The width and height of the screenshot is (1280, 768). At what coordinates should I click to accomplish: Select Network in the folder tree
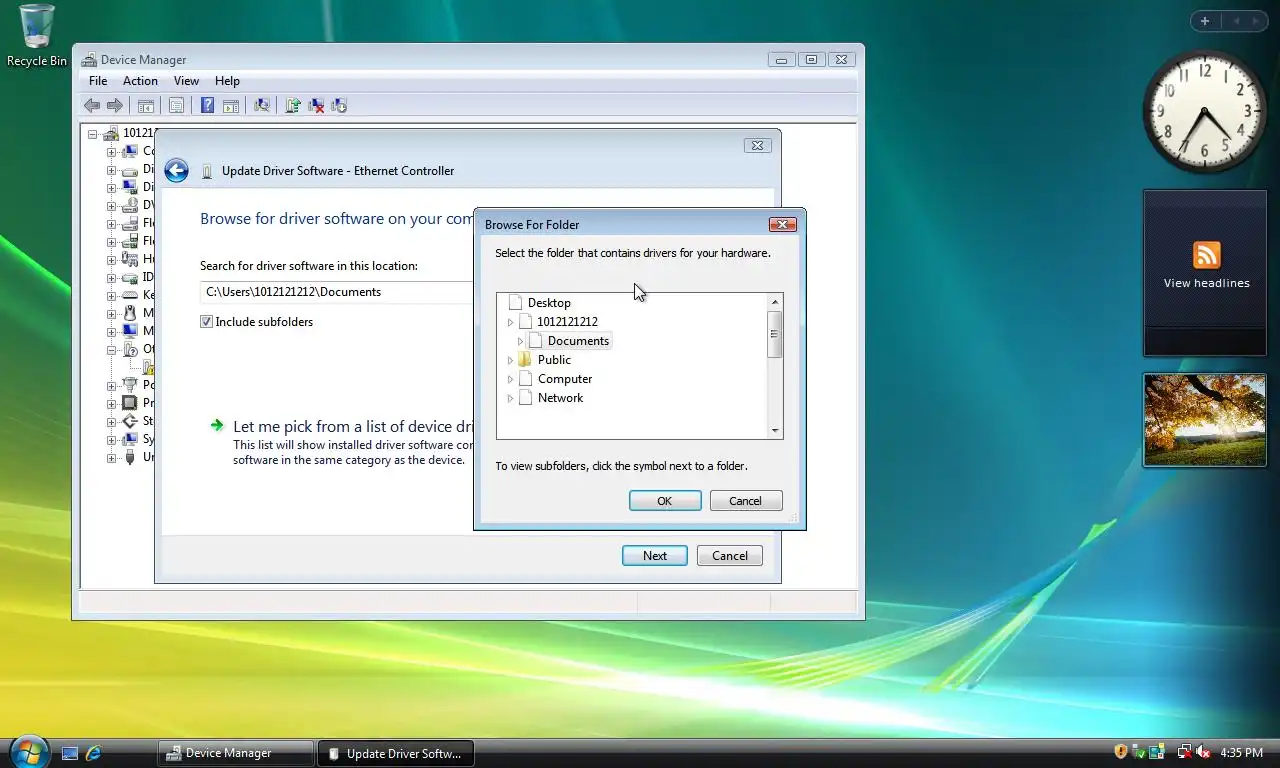(x=560, y=398)
